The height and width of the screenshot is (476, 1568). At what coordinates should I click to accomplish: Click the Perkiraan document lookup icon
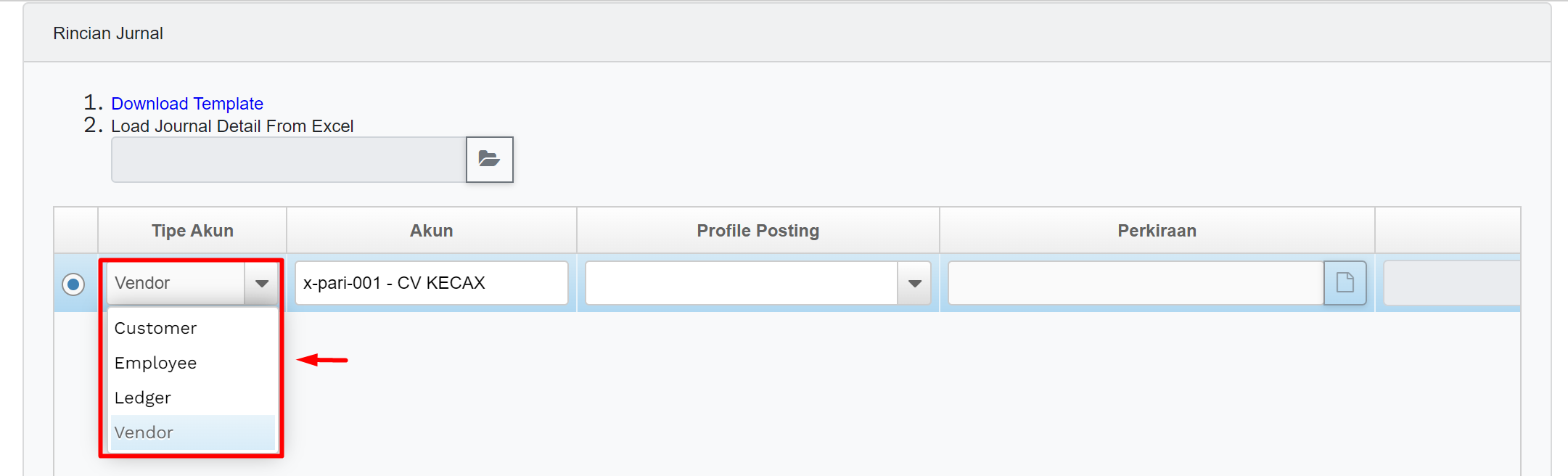point(1345,282)
